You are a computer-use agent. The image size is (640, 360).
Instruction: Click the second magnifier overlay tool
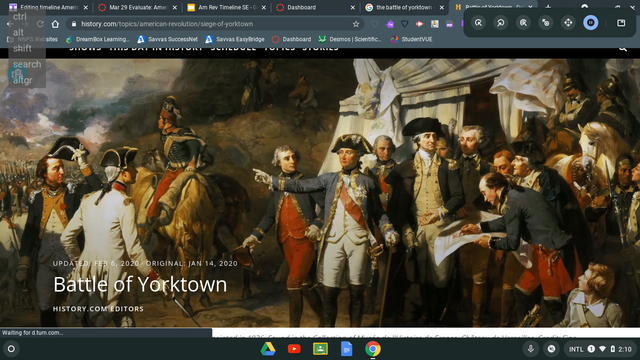click(501, 23)
